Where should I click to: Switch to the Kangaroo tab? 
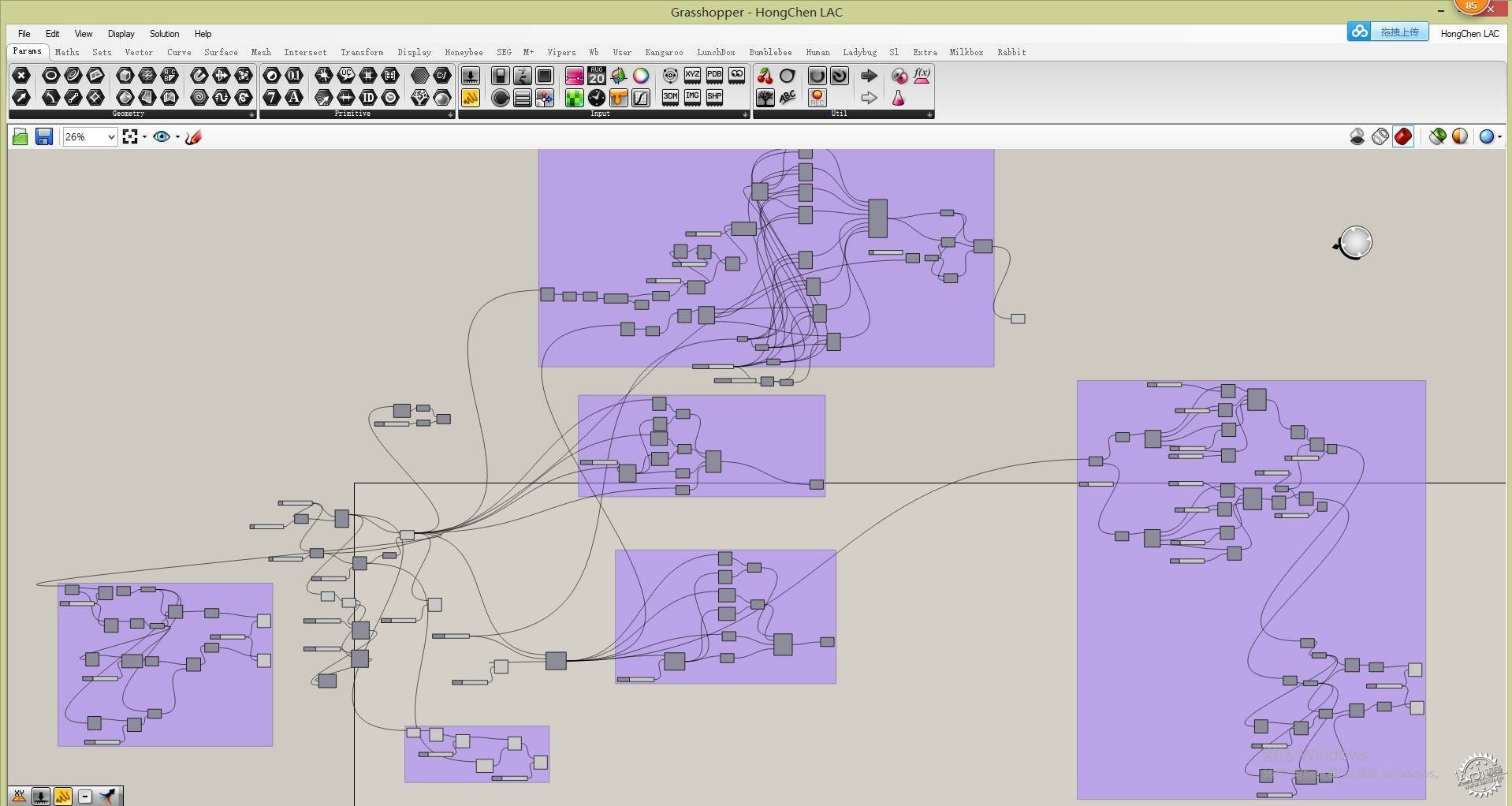click(664, 52)
